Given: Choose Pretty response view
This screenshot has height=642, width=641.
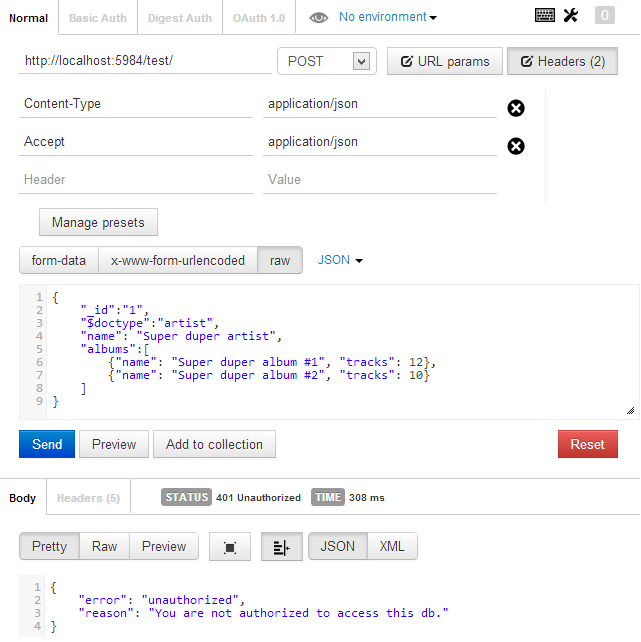Looking at the screenshot, I should click(49, 547).
